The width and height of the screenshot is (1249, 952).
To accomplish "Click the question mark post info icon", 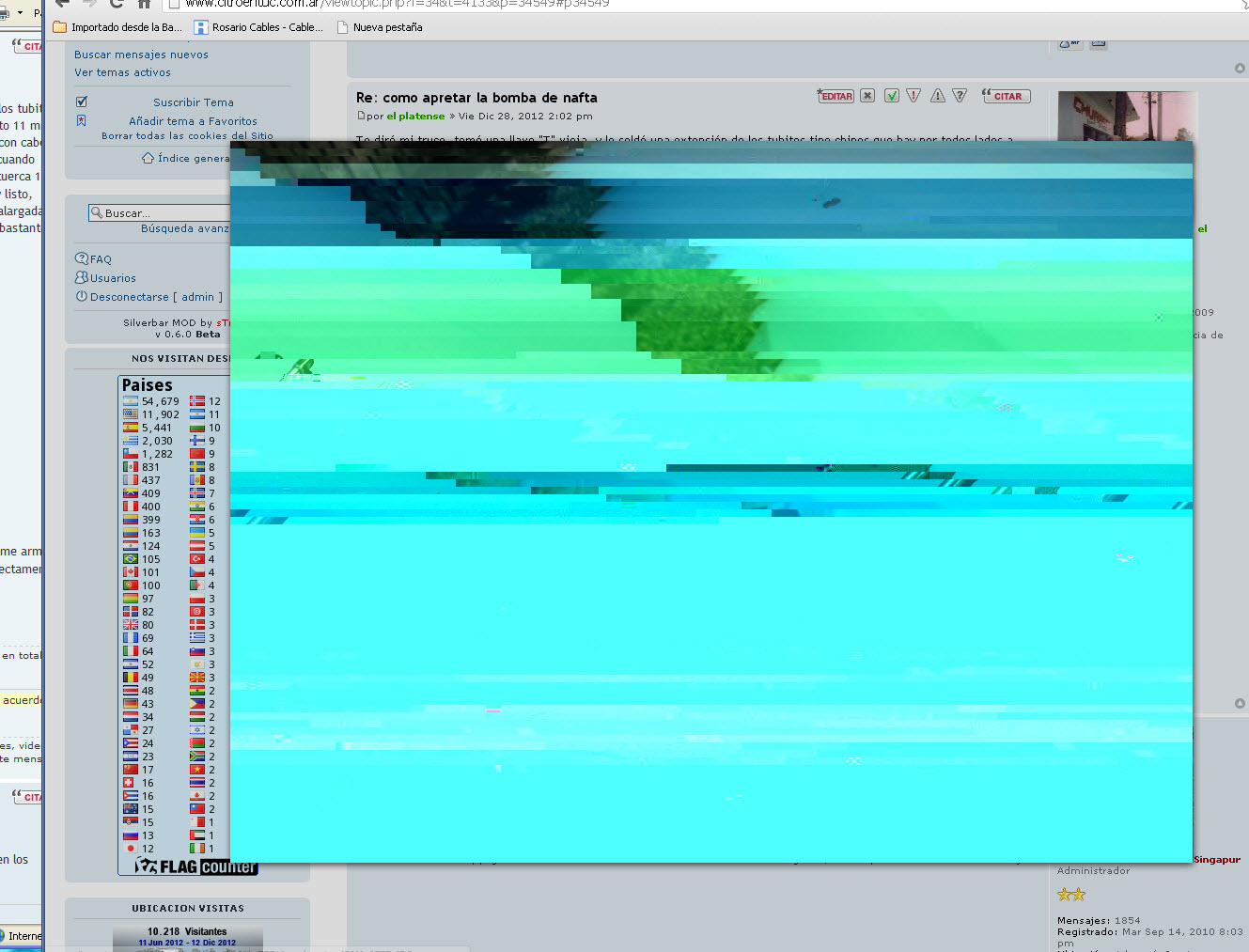I will coord(960,96).
